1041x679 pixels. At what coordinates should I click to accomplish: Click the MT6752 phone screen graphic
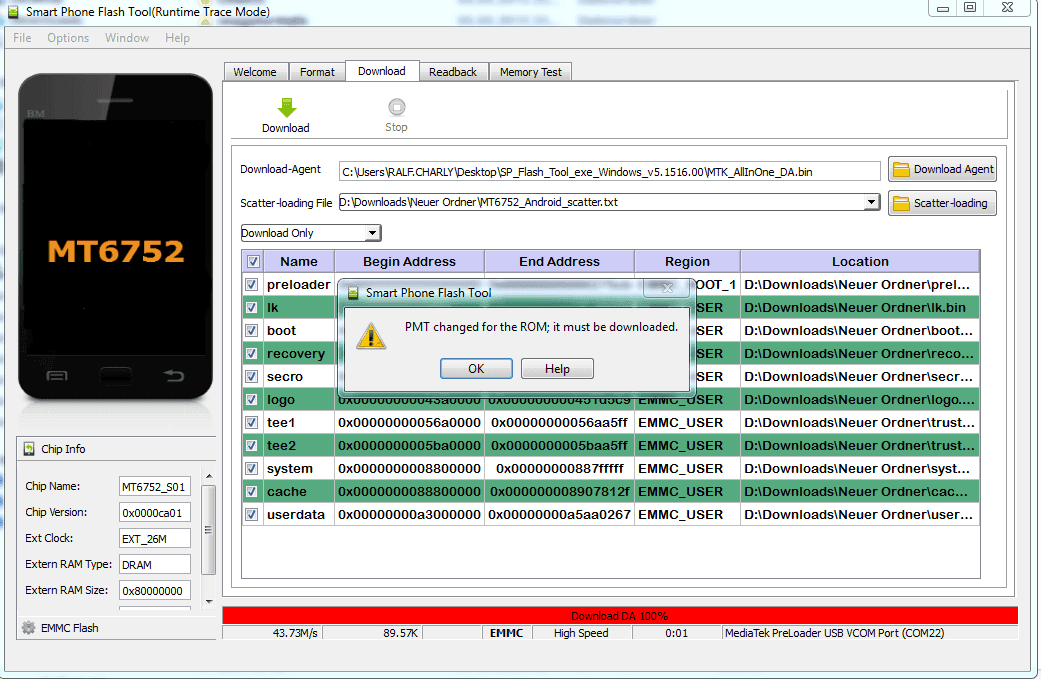tap(116, 238)
